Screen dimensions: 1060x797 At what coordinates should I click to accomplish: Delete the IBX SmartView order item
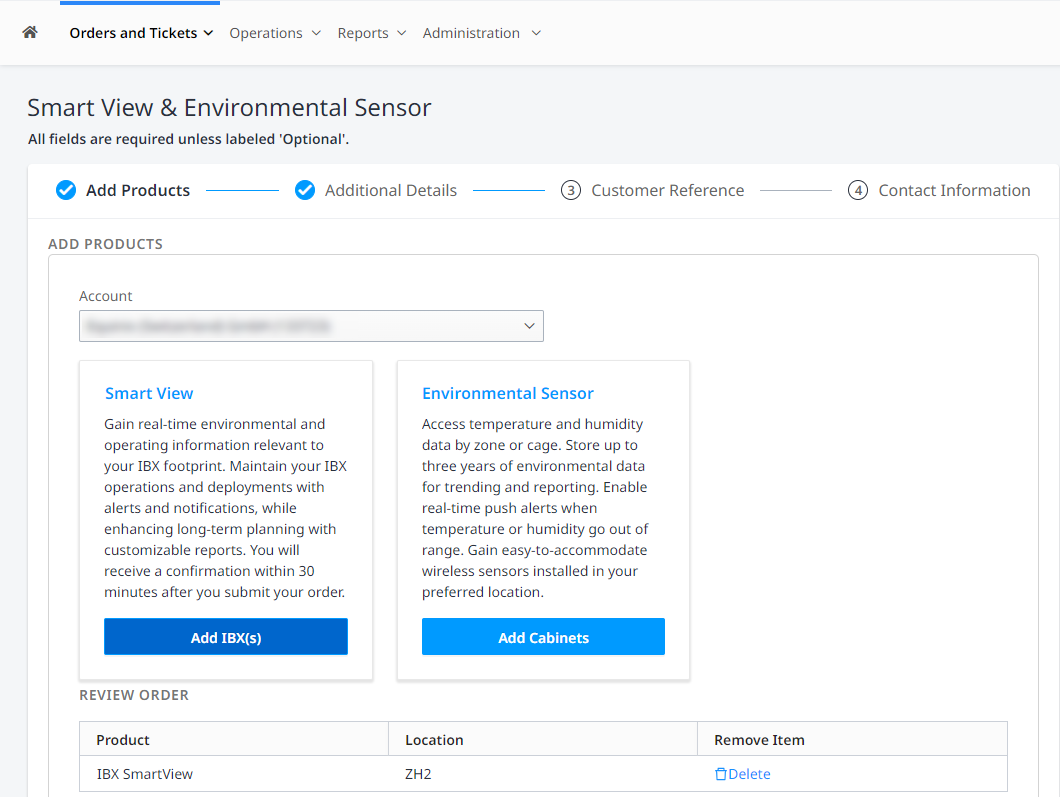click(x=742, y=774)
